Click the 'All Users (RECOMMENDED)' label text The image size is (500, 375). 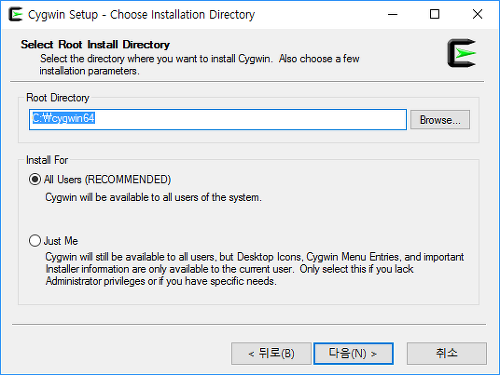107,179
